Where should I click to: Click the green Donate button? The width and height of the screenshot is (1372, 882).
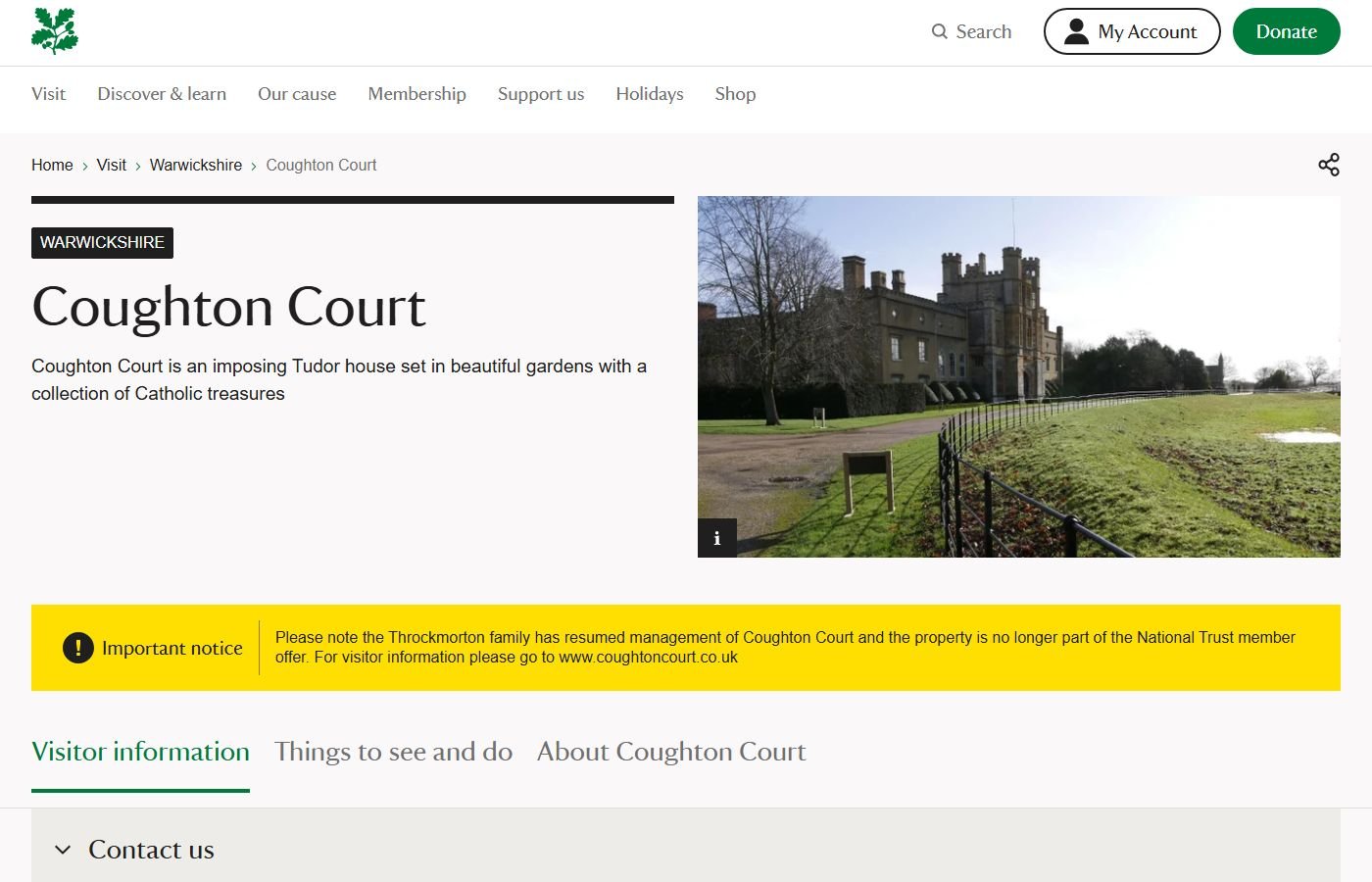(1286, 31)
